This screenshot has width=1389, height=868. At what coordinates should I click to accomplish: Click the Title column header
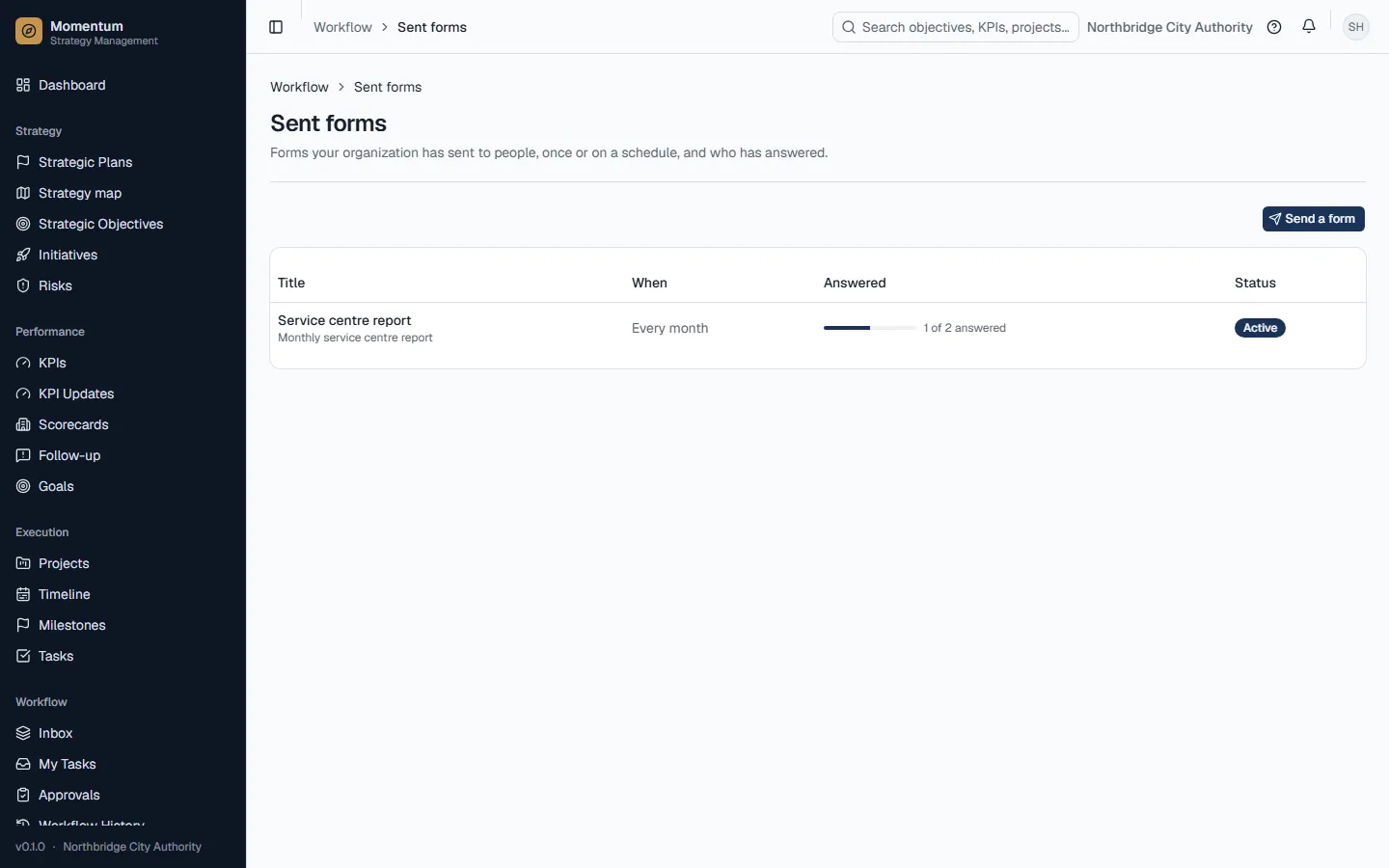pos(291,283)
